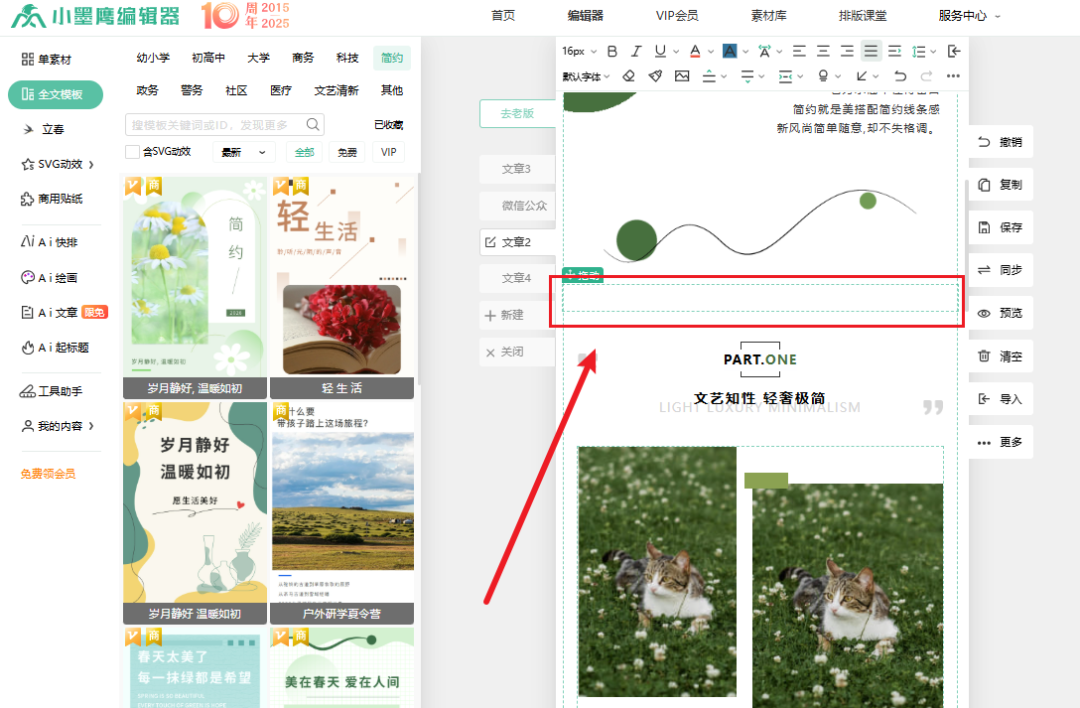Click the 预览 preview button
This screenshot has width=1080, height=708.
[1000, 313]
